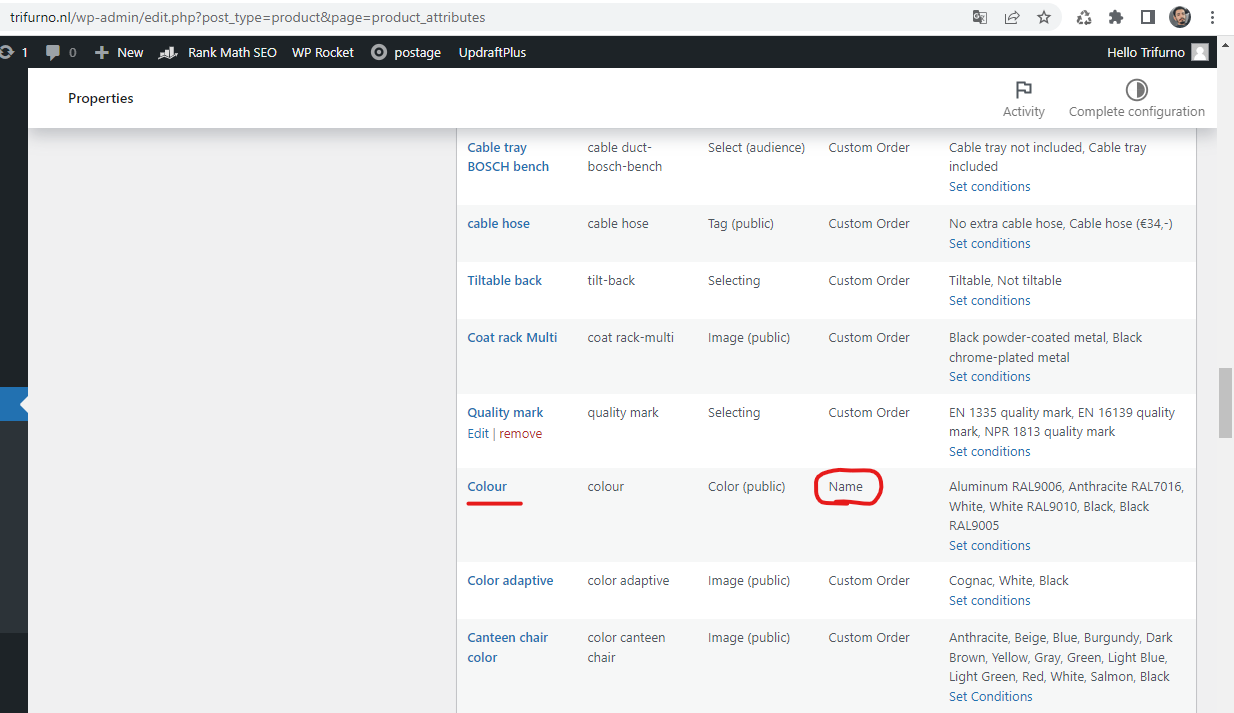Click remove under Quality mark
The height and width of the screenshot is (713, 1234).
coord(521,434)
